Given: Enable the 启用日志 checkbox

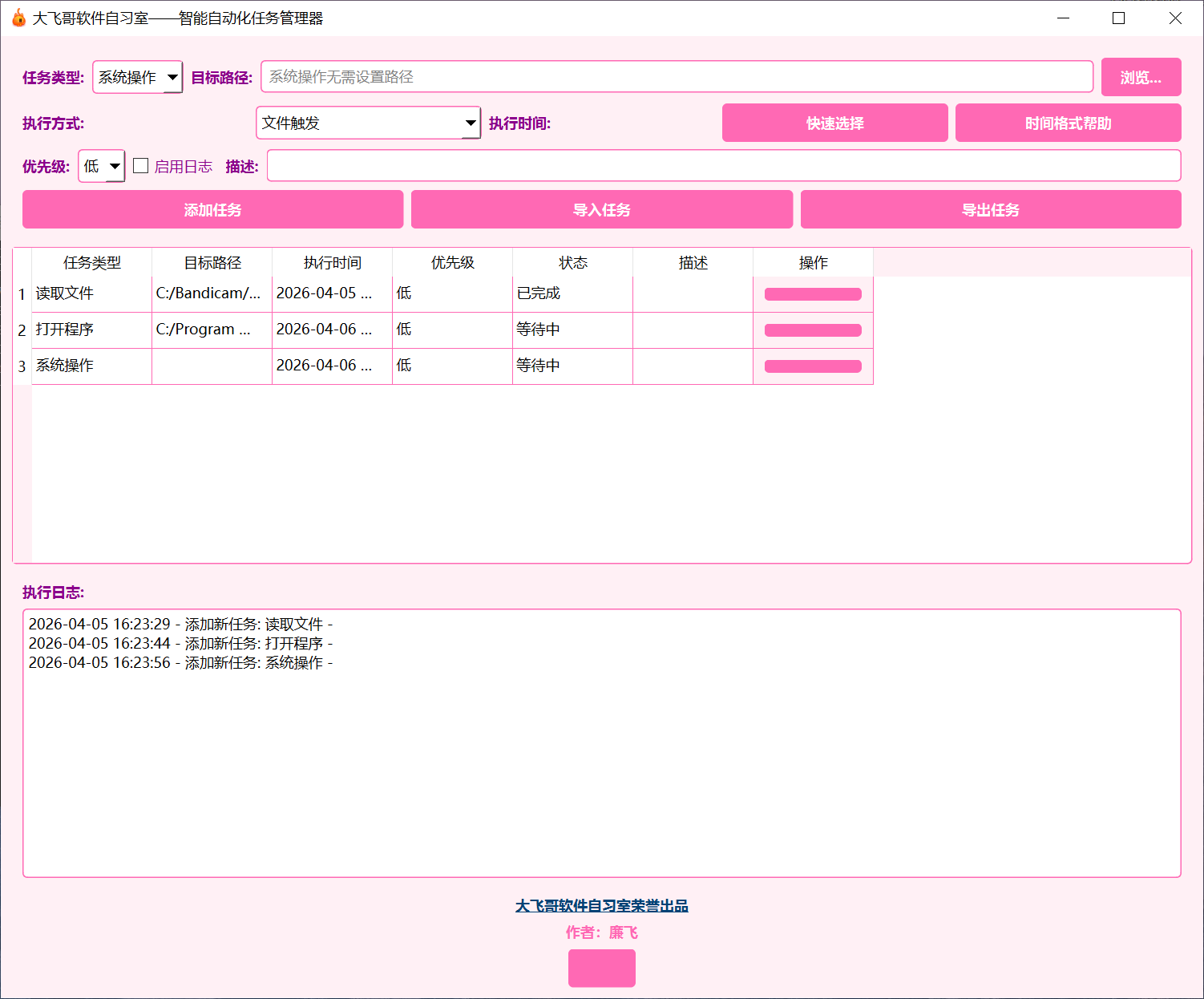Looking at the screenshot, I should click(x=141, y=166).
